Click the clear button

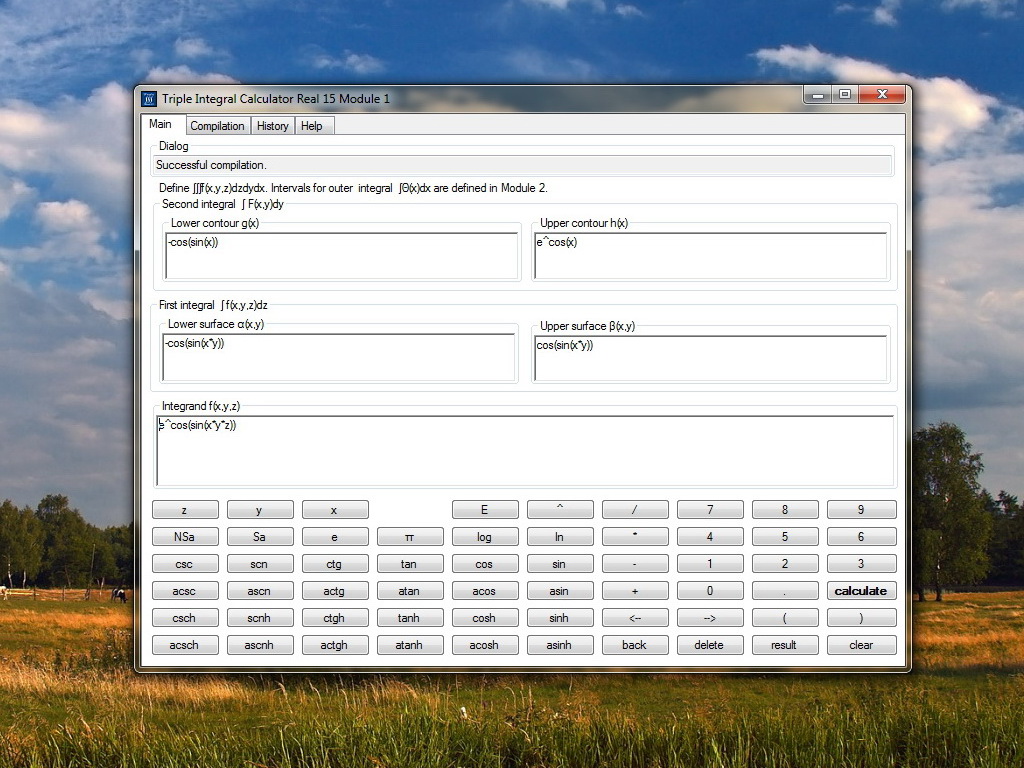pos(861,645)
